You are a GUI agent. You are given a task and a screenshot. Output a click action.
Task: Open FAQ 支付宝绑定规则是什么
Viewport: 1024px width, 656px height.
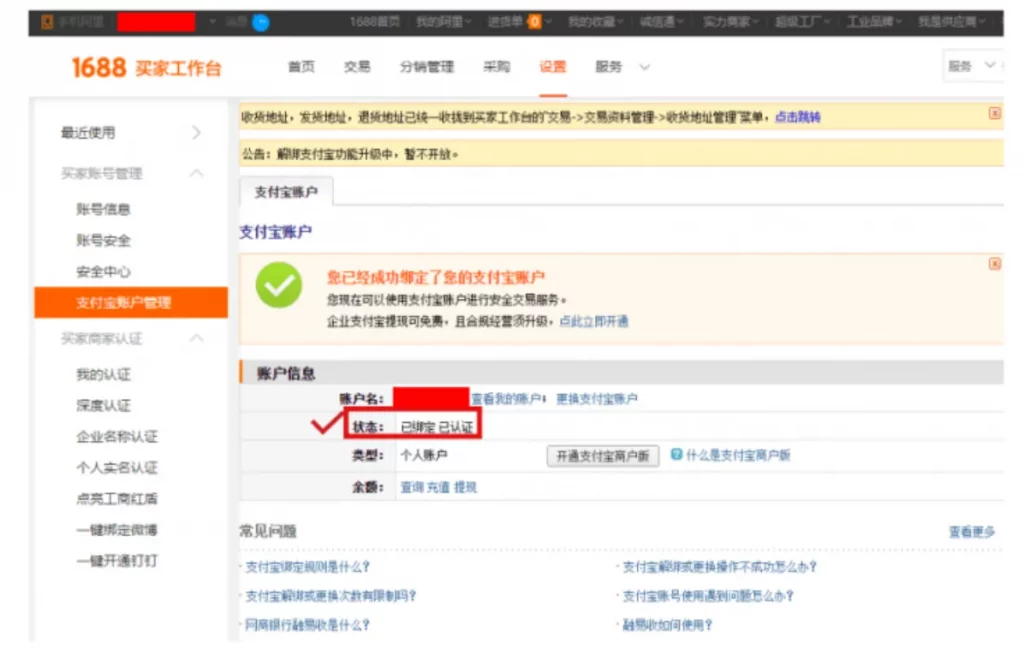308,567
